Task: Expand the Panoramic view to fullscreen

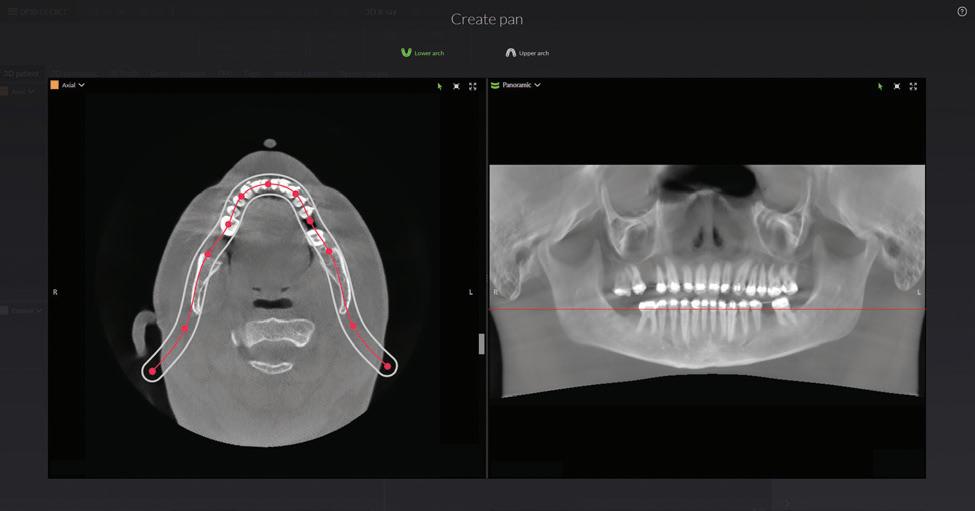Action: pos(913,86)
